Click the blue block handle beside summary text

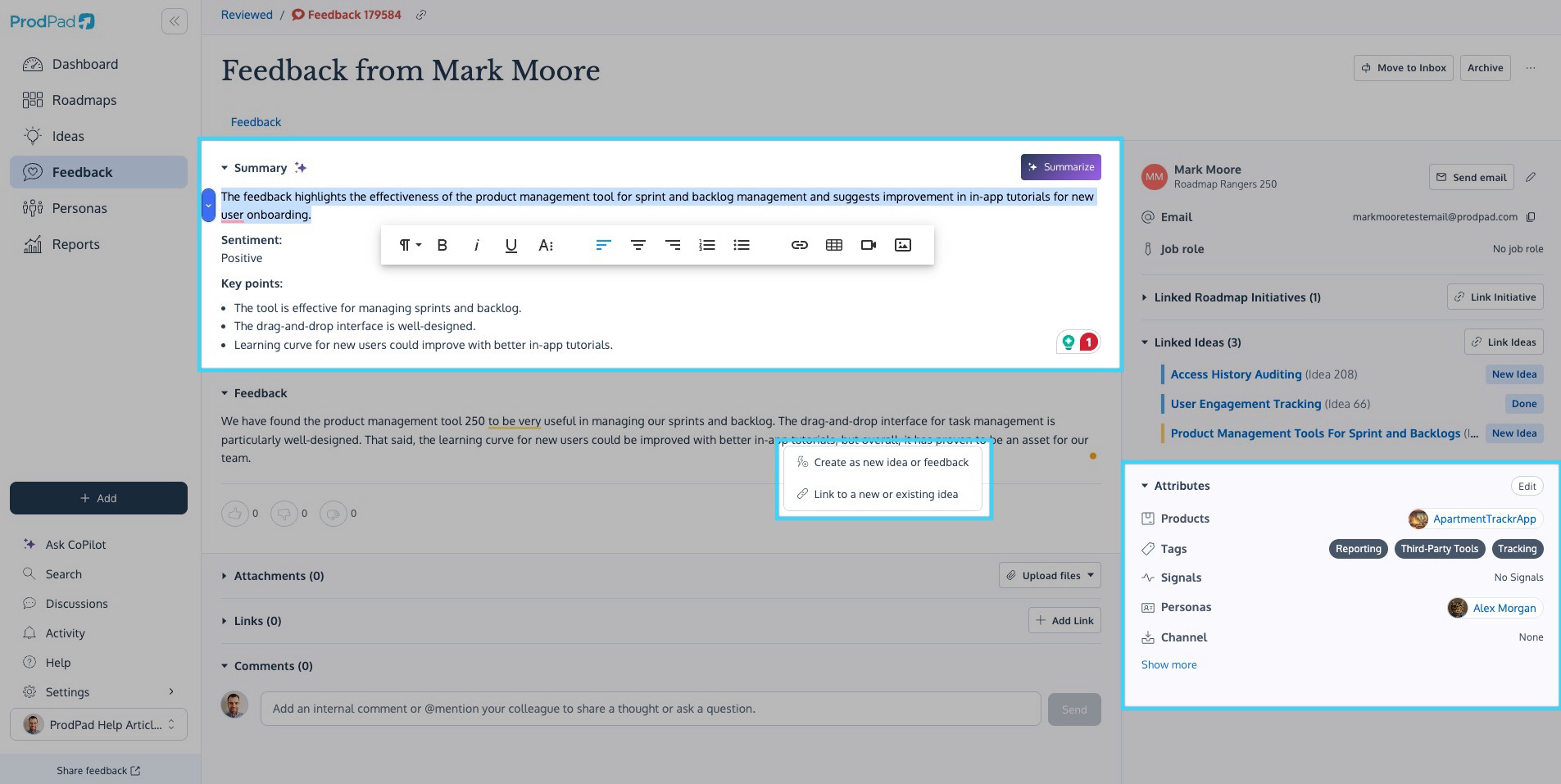(x=208, y=205)
